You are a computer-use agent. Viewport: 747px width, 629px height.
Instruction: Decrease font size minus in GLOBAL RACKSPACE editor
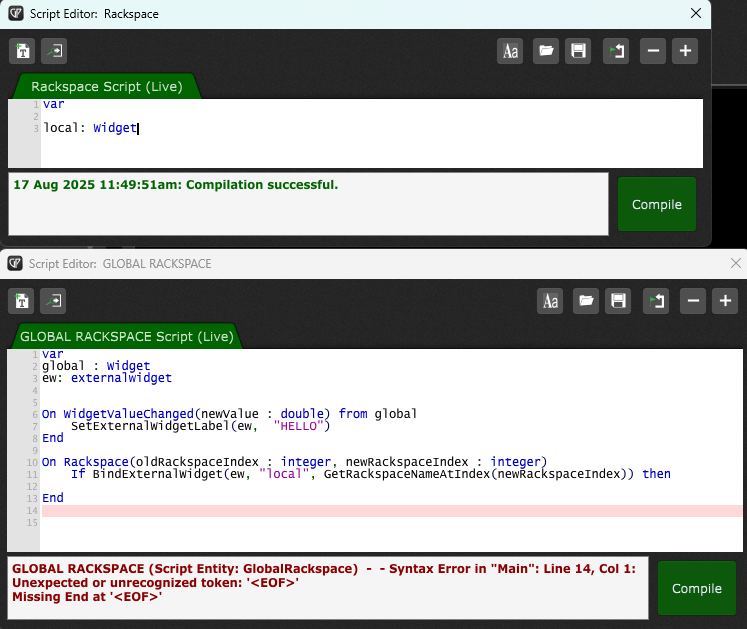tap(693, 301)
